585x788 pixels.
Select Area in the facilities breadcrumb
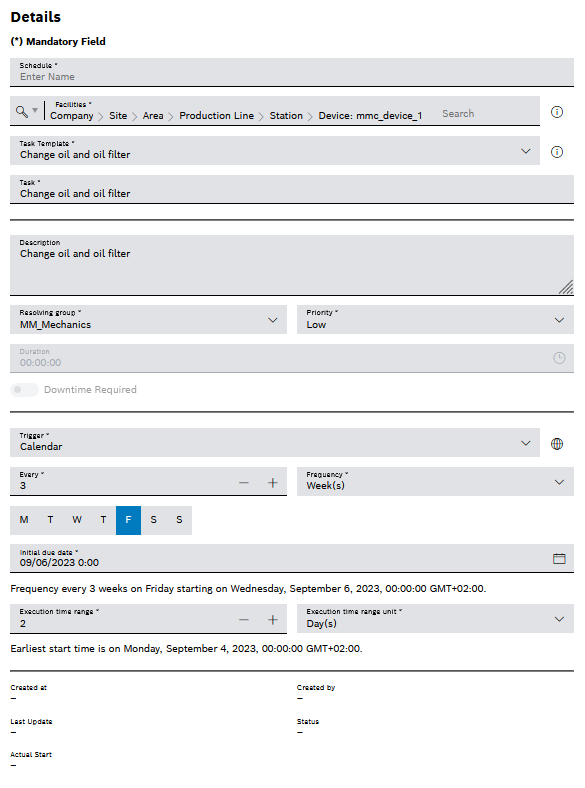(x=153, y=116)
